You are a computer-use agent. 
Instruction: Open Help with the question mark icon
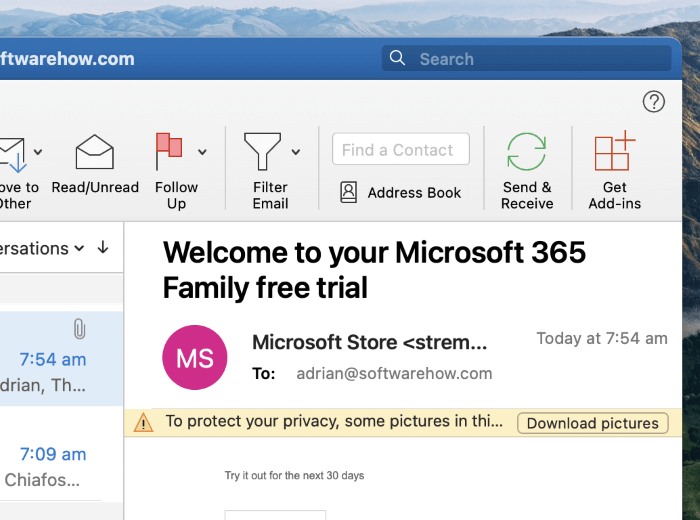pyautogui.click(x=654, y=102)
